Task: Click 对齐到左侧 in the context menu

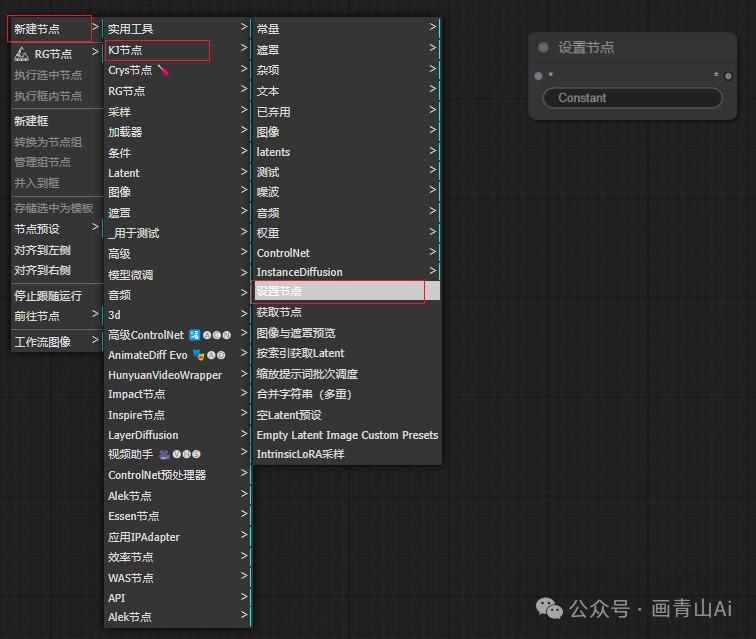Action: [x=56, y=250]
